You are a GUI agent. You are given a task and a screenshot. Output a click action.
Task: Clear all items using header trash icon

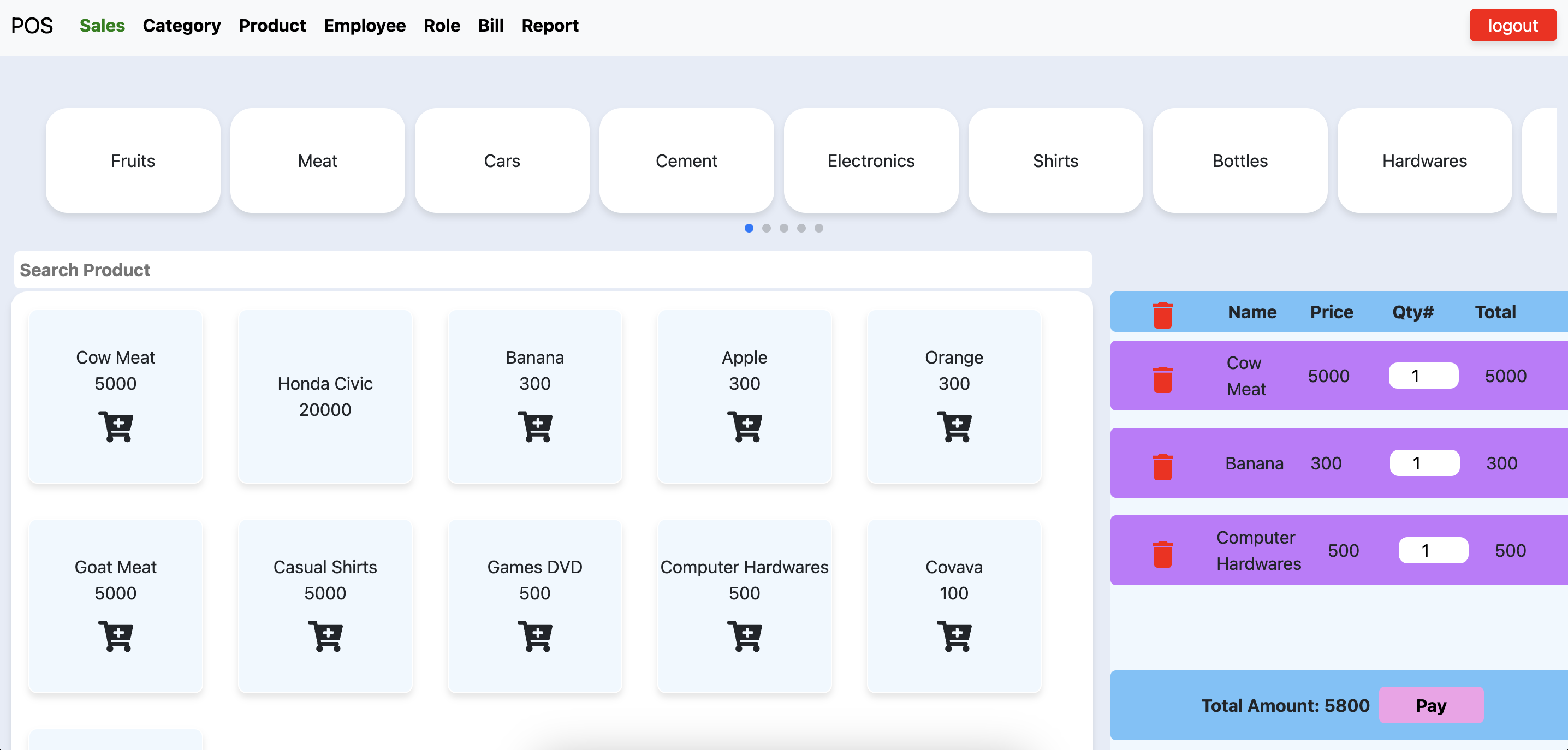[1162, 315]
